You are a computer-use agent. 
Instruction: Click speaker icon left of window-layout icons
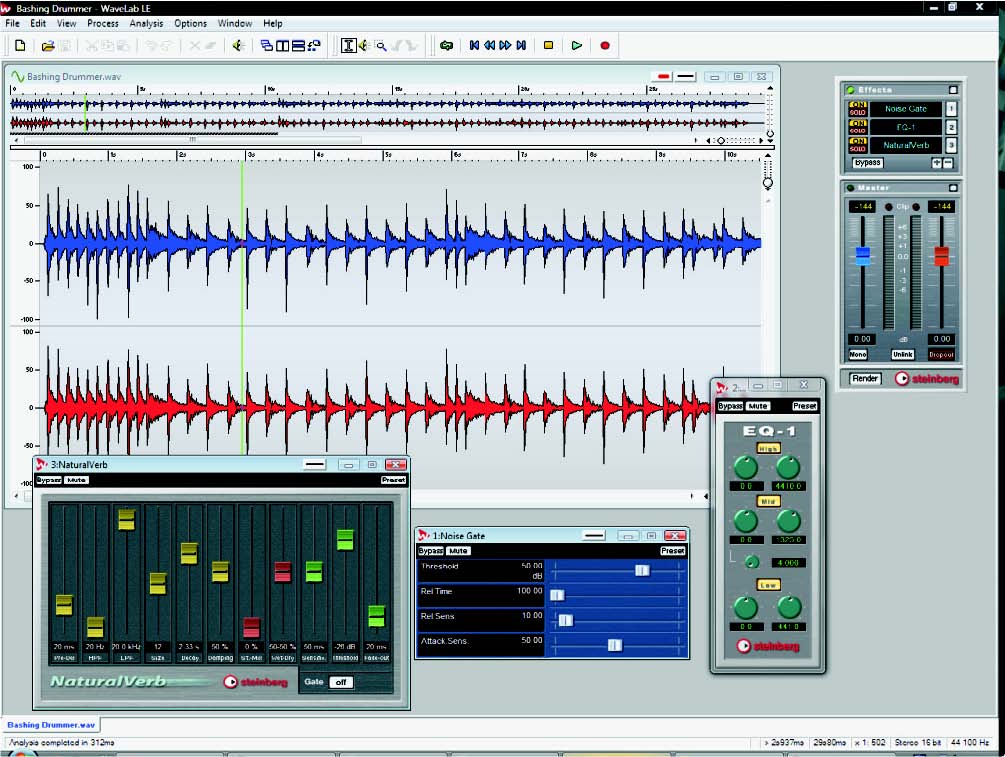[238, 46]
